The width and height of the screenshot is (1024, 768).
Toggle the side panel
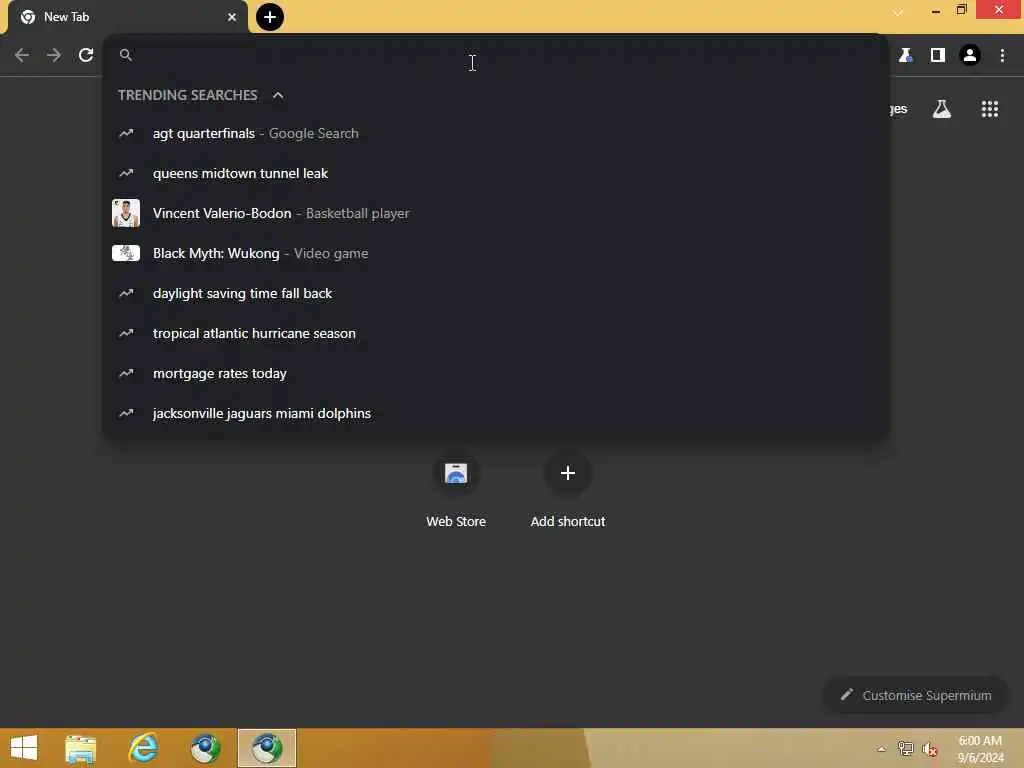tap(938, 55)
